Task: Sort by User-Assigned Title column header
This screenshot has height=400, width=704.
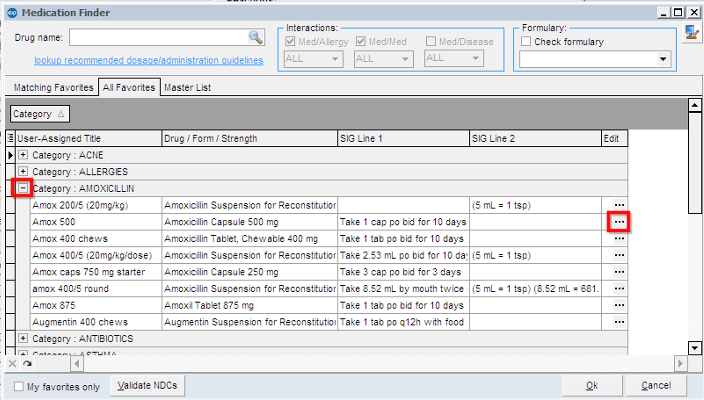Action: (x=88, y=138)
